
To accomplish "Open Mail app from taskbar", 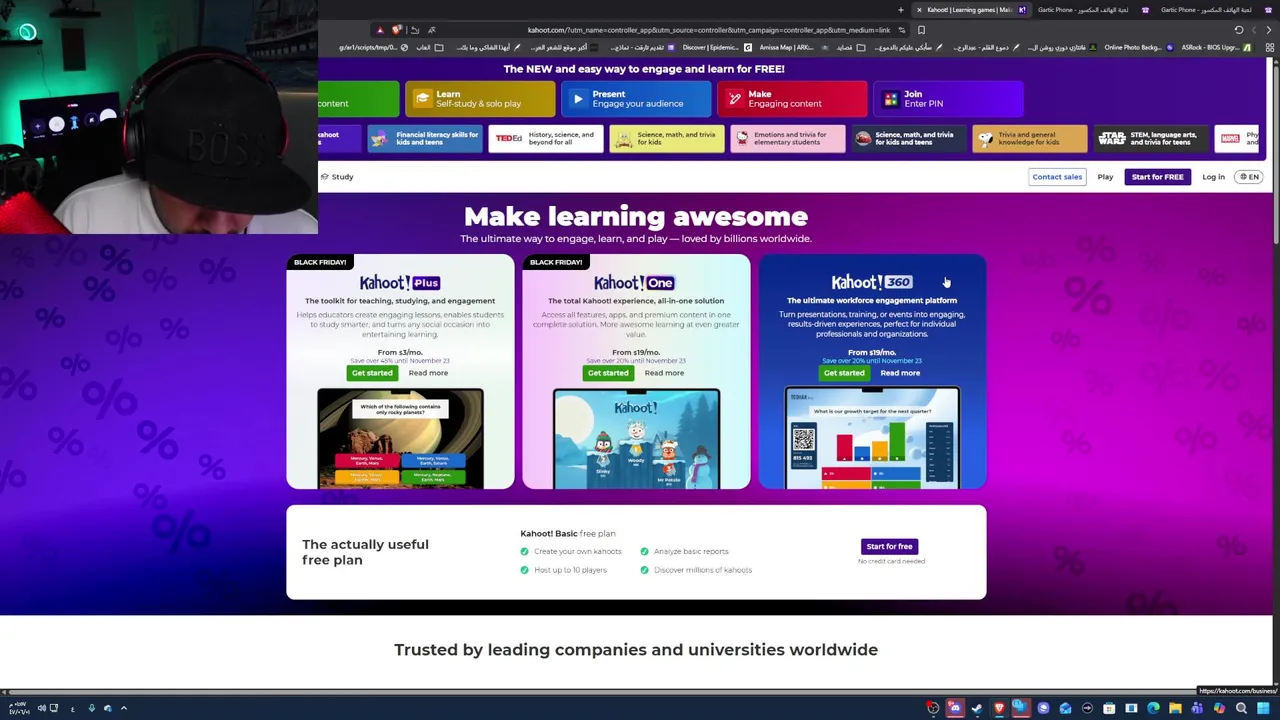I will point(1065,708).
